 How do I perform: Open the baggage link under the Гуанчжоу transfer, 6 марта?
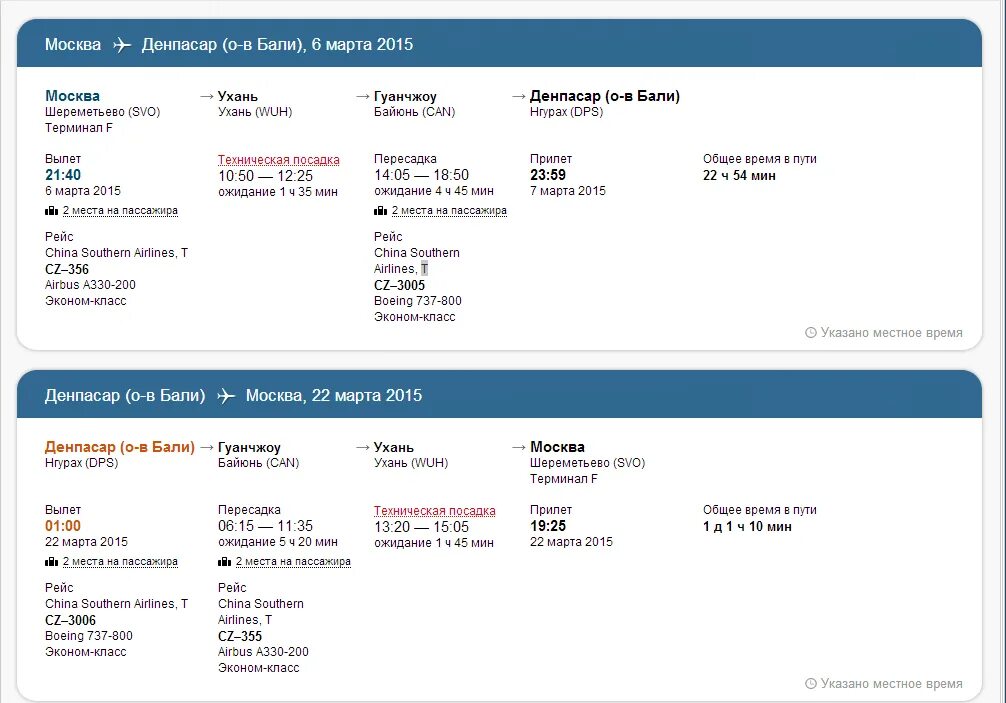pos(449,210)
